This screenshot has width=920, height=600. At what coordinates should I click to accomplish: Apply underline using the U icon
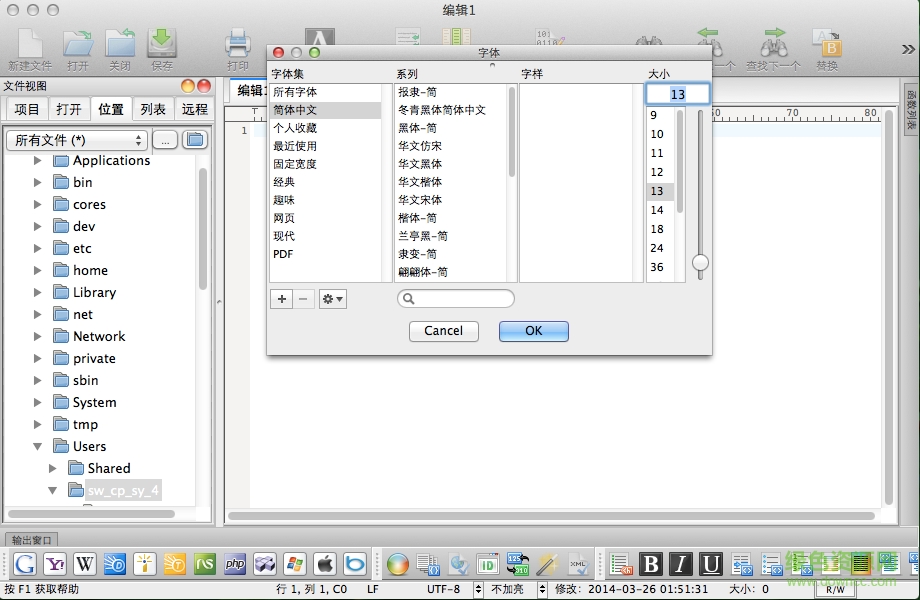click(711, 565)
